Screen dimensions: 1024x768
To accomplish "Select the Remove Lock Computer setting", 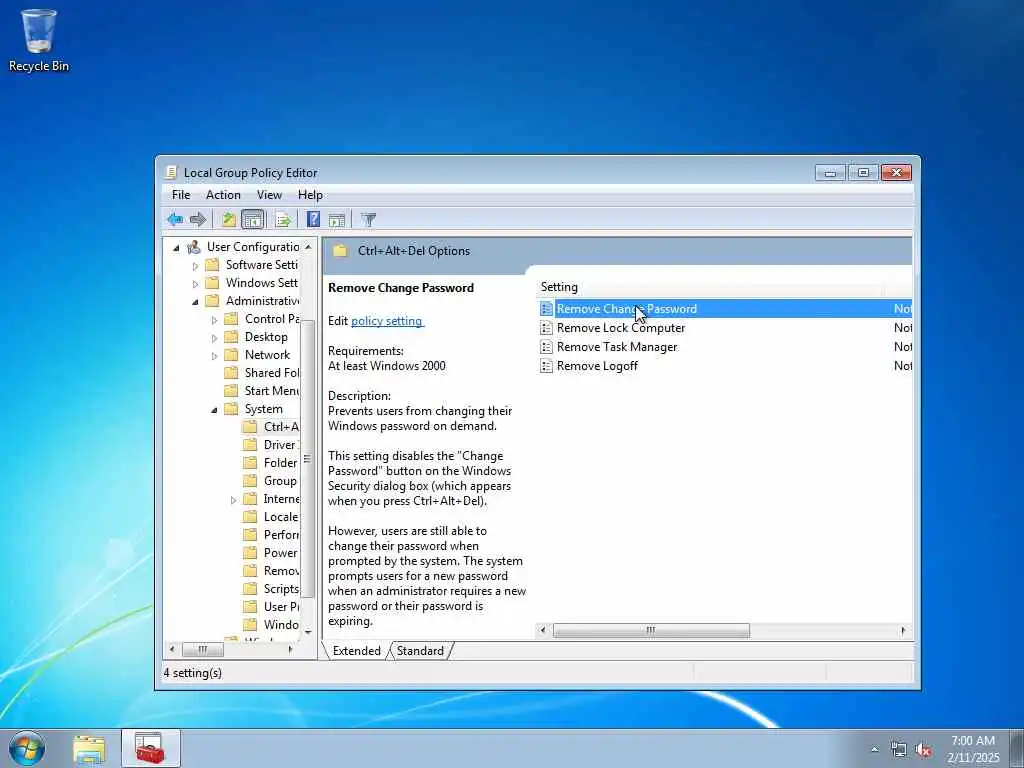I will pyautogui.click(x=620, y=328).
